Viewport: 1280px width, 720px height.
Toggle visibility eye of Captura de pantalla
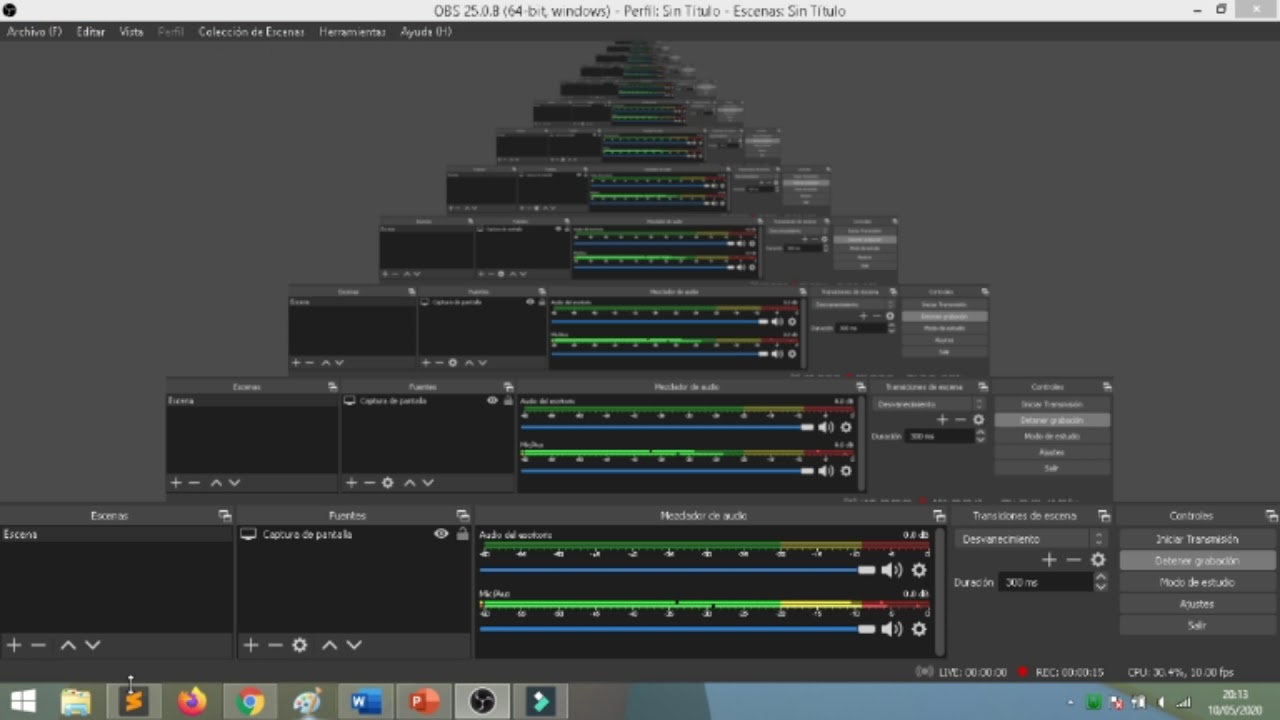click(x=441, y=534)
